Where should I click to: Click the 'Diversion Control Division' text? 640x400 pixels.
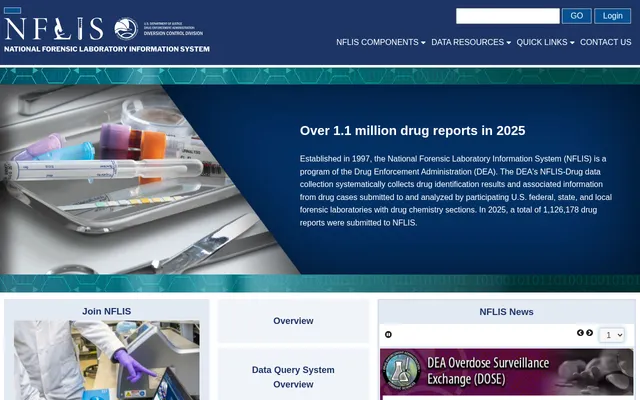(173, 33)
